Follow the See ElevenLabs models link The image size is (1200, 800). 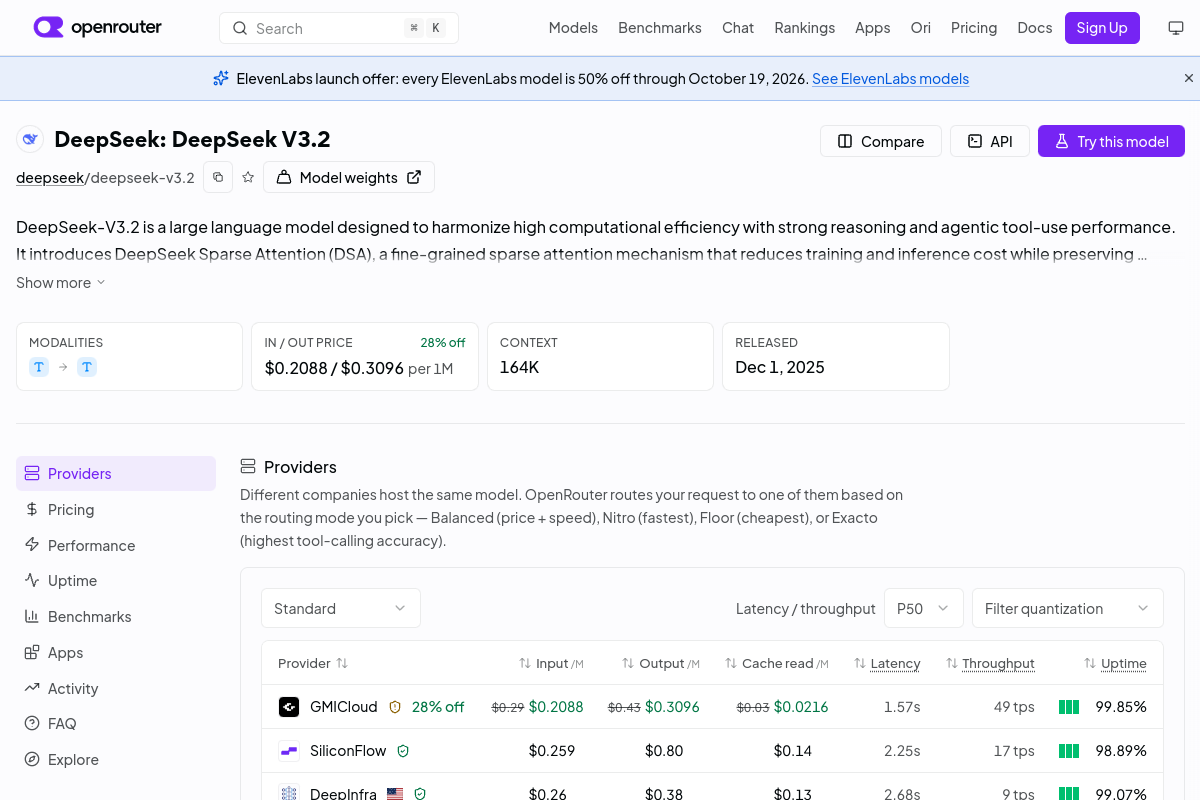(890, 79)
